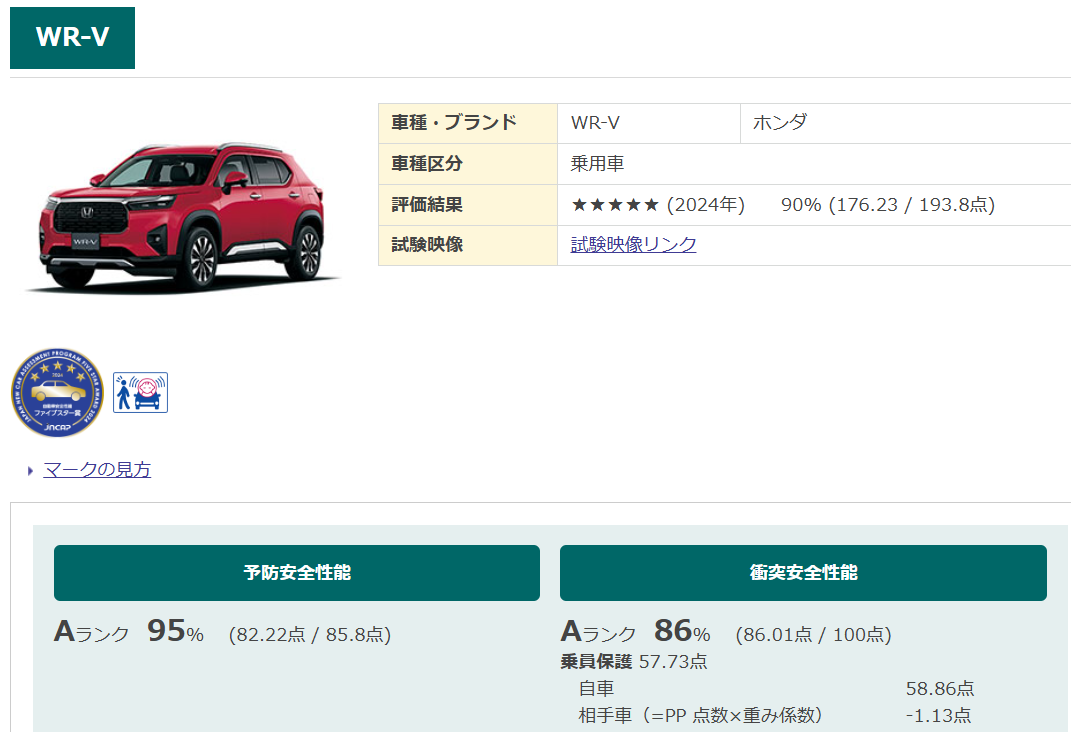Click the 乗用車 value cell

[x=814, y=164]
